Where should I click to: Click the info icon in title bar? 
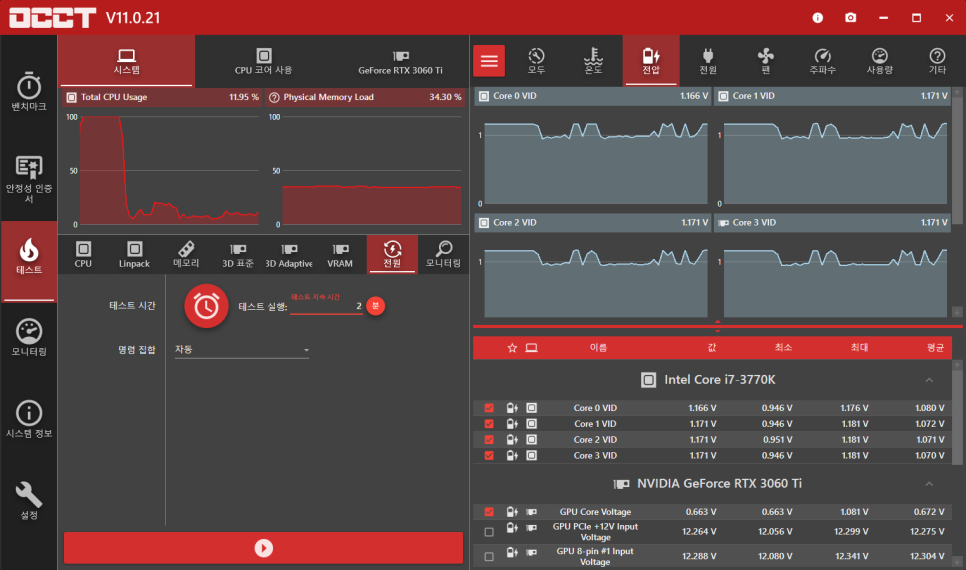tap(818, 18)
